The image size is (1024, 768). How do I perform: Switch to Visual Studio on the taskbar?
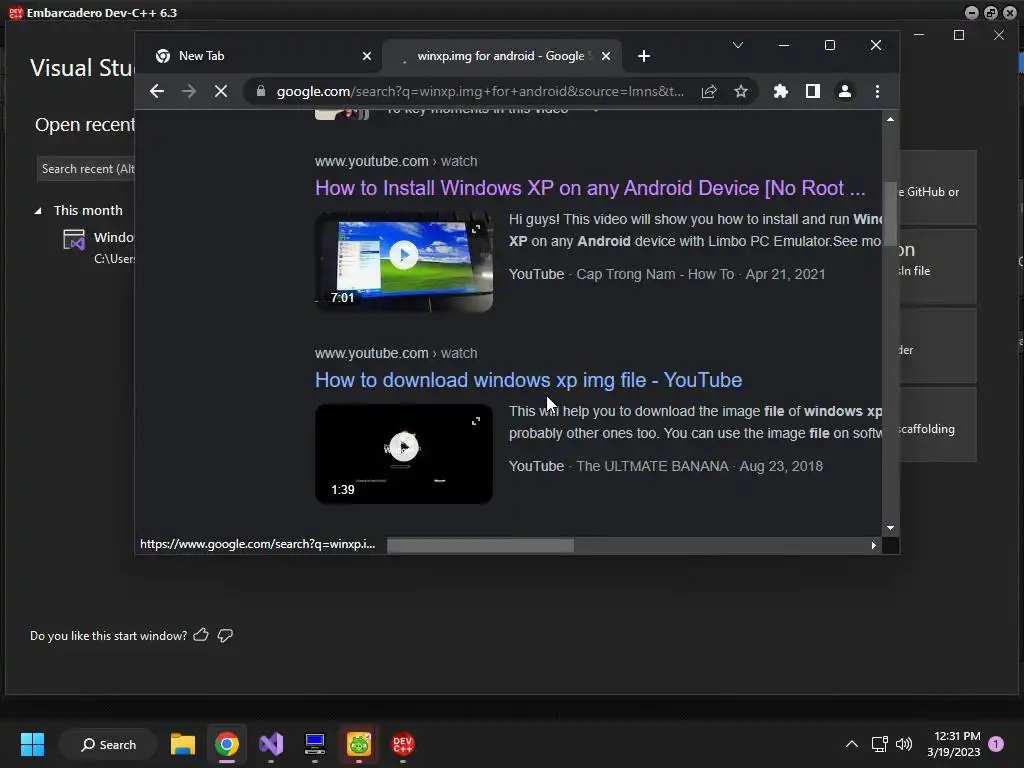point(271,744)
